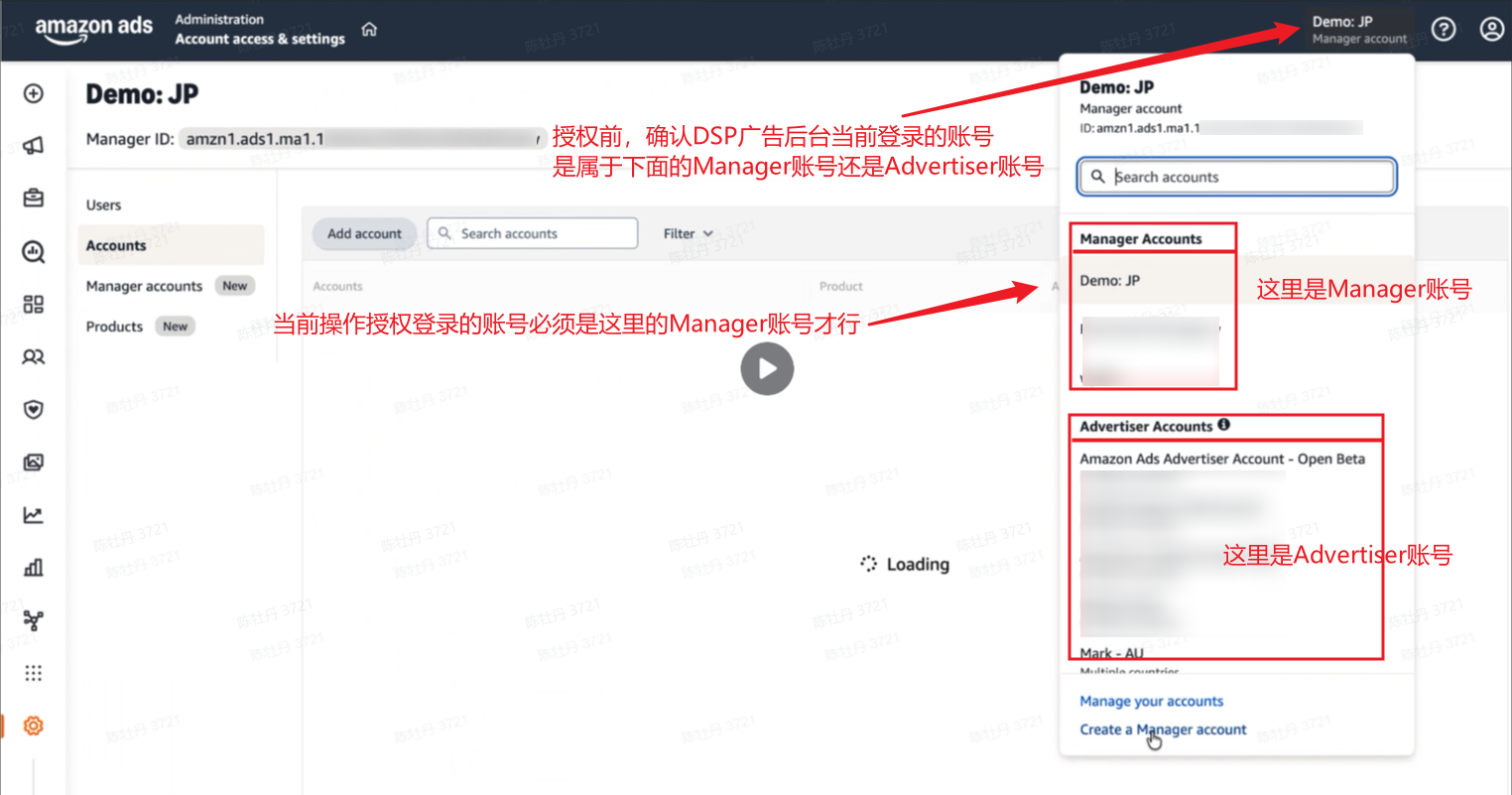Click the Accounts column header

pyautogui.click(x=337, y=286)
